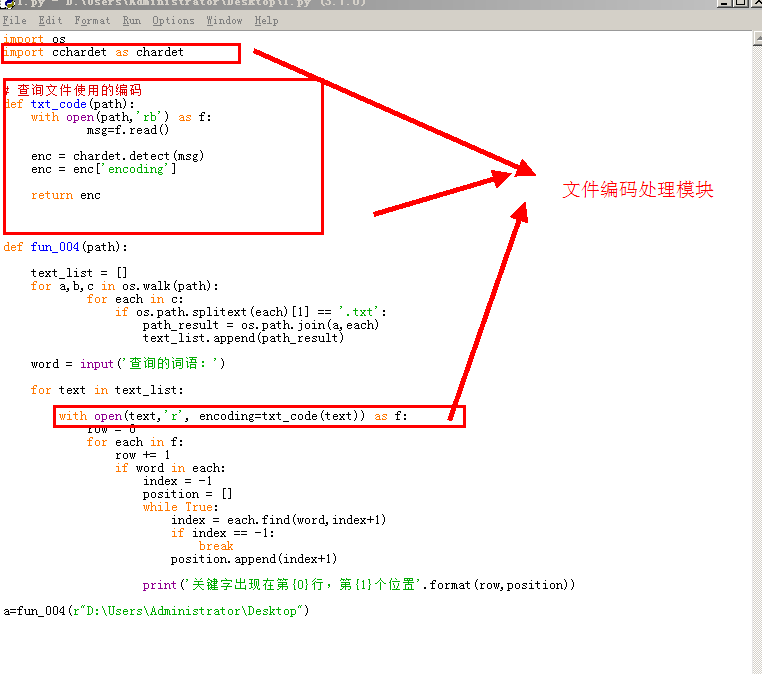Click the 'if index == -1:' line
The height and width of the screenshot is (674, 762).
click(x=223, y=534)
